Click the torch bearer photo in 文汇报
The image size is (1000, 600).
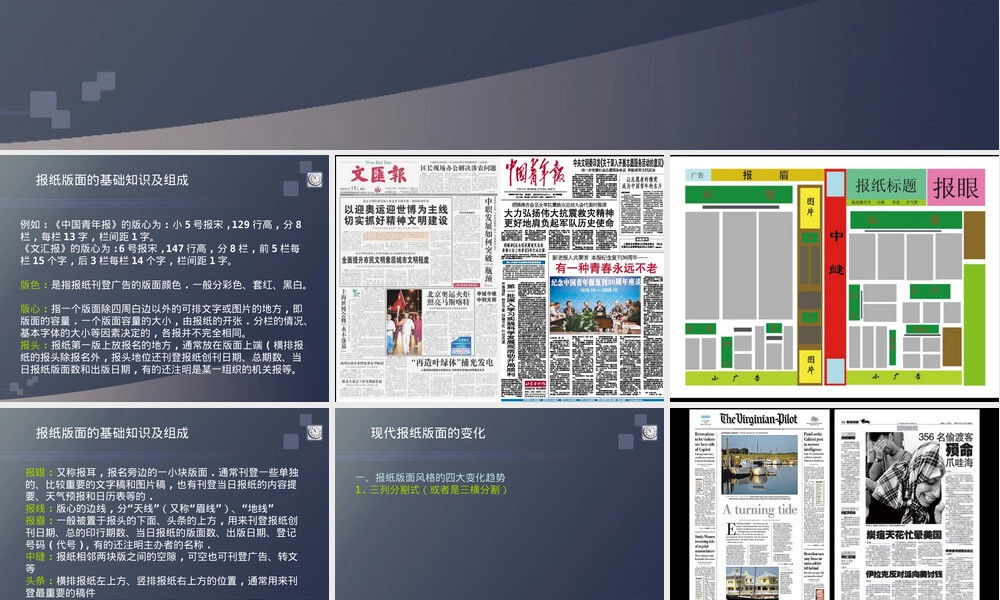pos(404,323)
